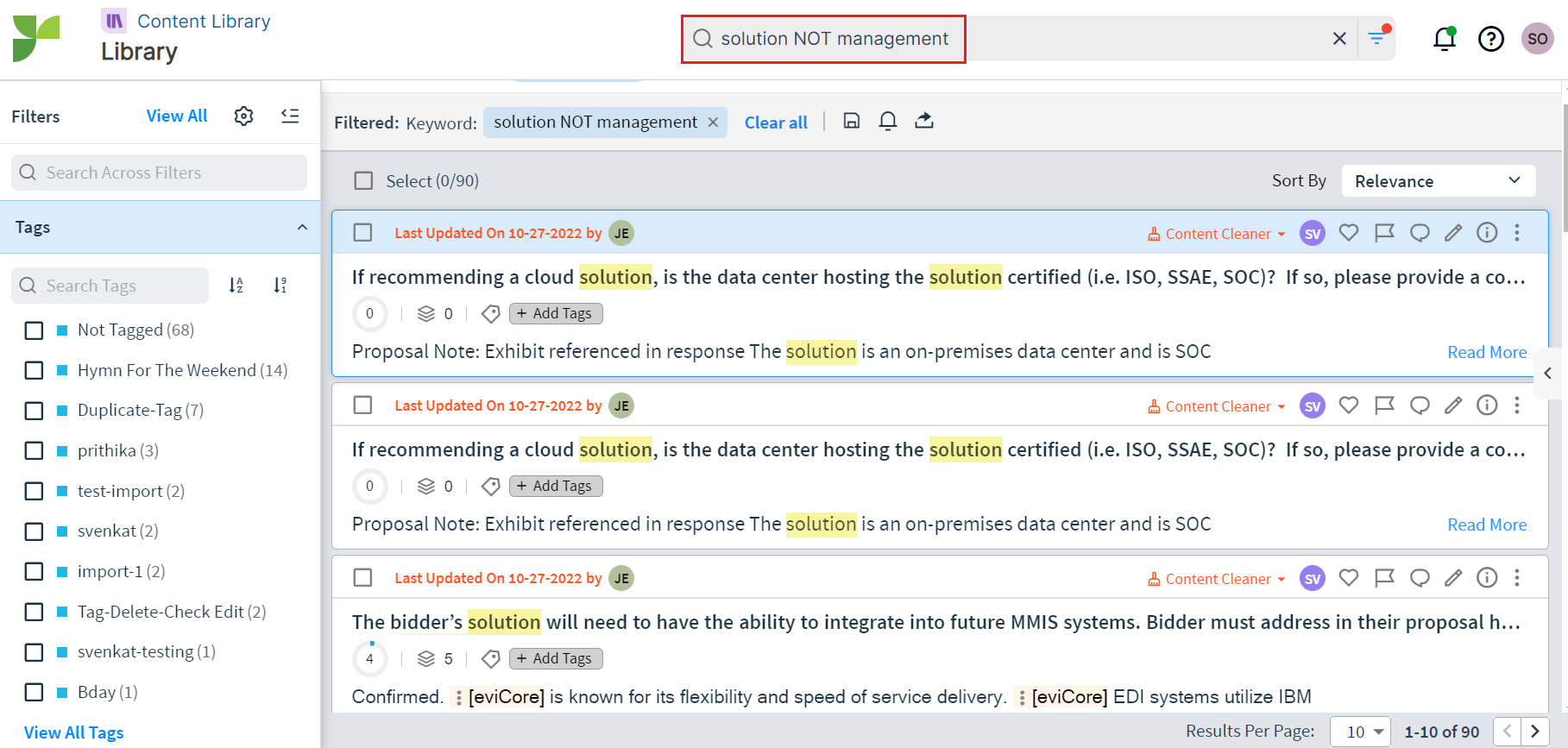Open more options menu on second result

tap(1516, 405)
